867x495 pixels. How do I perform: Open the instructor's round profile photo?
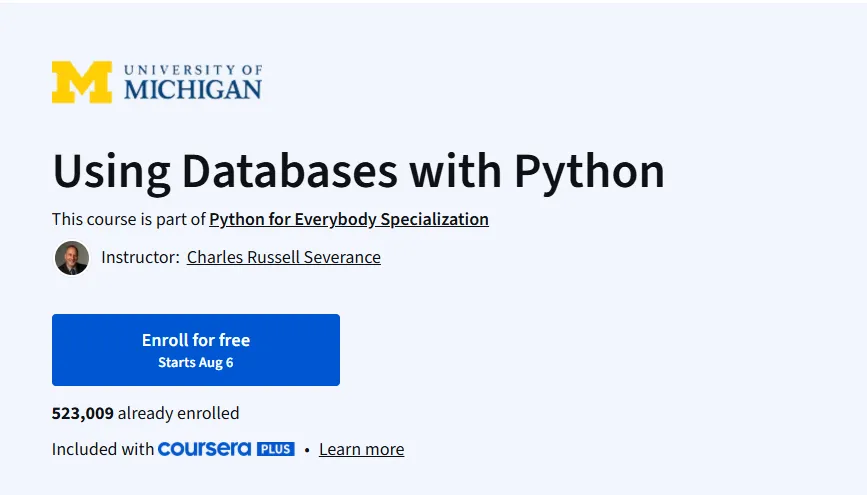coord(72,258)
